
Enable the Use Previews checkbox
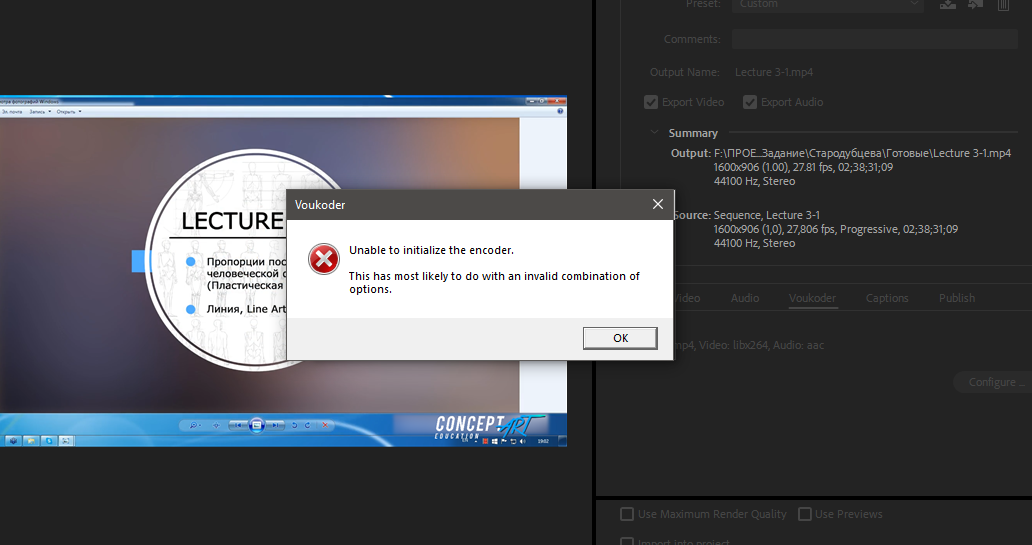click(805, 514)
